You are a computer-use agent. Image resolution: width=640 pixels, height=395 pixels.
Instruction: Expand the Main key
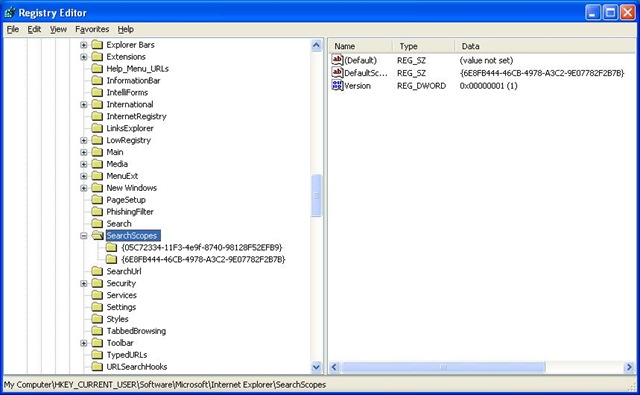[84, 152]
